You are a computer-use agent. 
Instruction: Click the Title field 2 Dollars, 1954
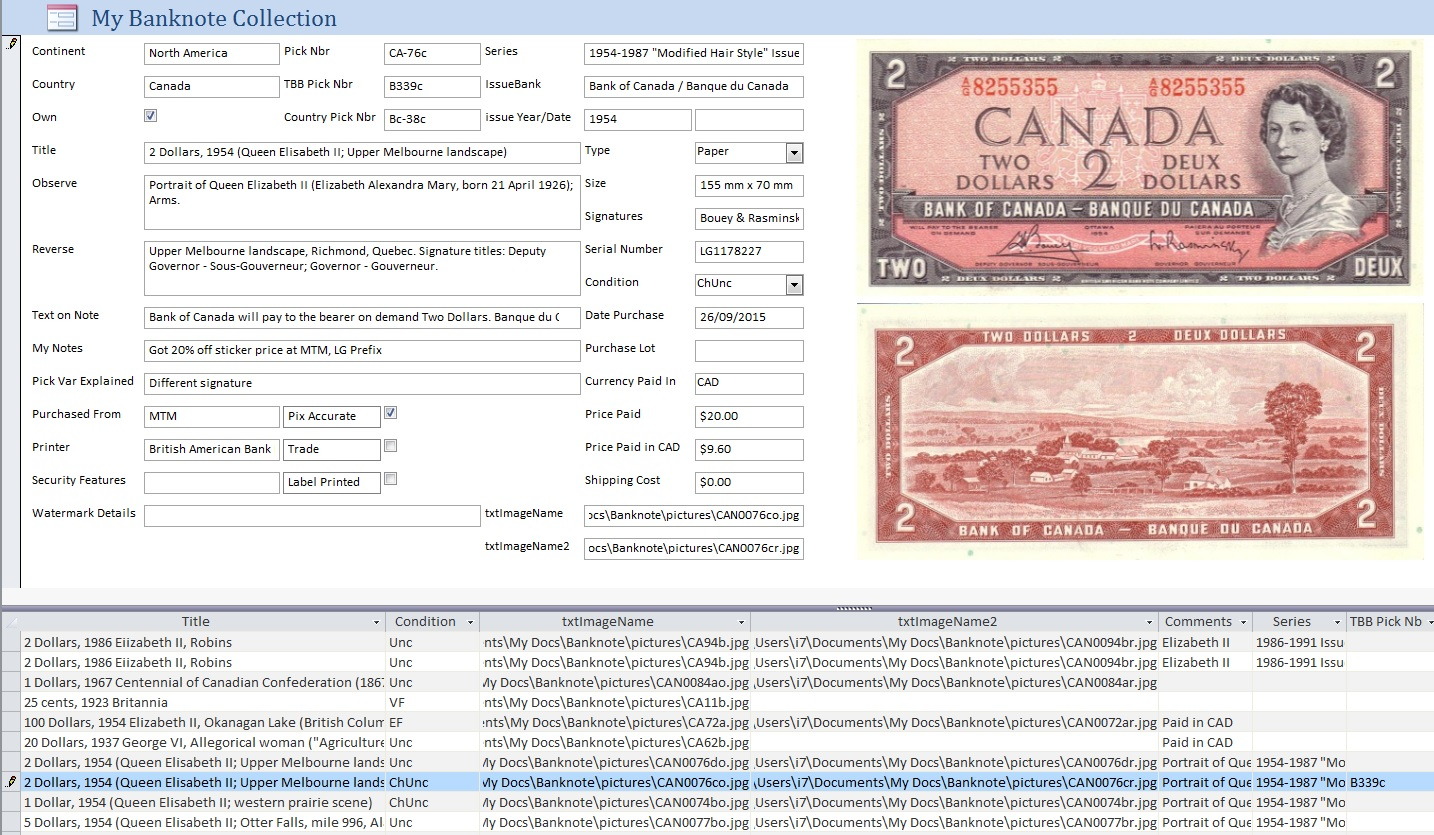click(362, 153)
